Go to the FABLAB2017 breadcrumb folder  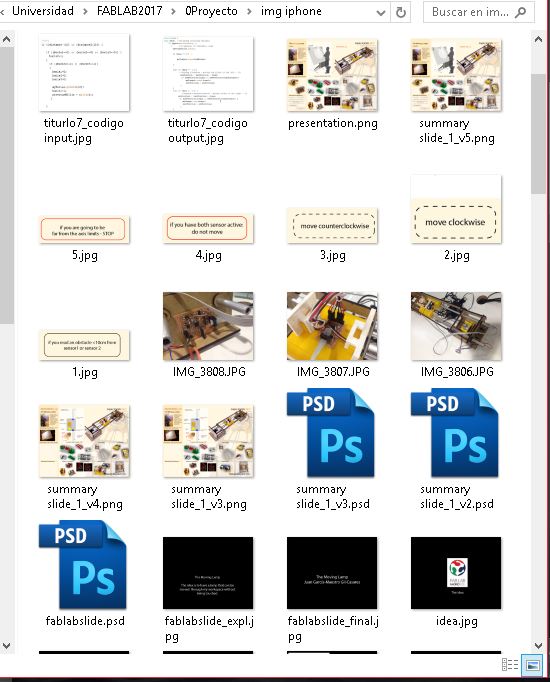click(x=130, y=11)
